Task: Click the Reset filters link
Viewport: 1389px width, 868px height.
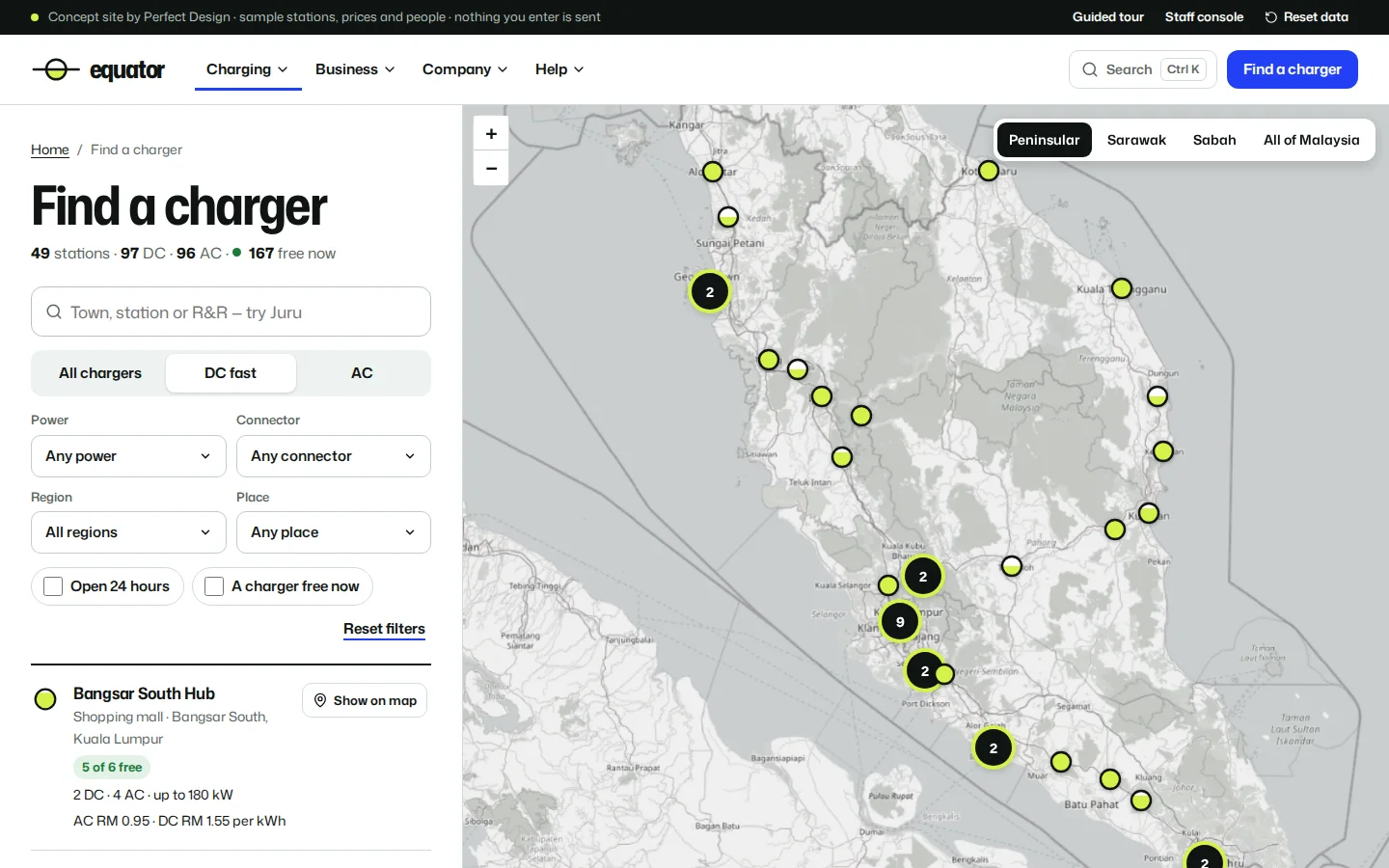Action: point(384,629)
